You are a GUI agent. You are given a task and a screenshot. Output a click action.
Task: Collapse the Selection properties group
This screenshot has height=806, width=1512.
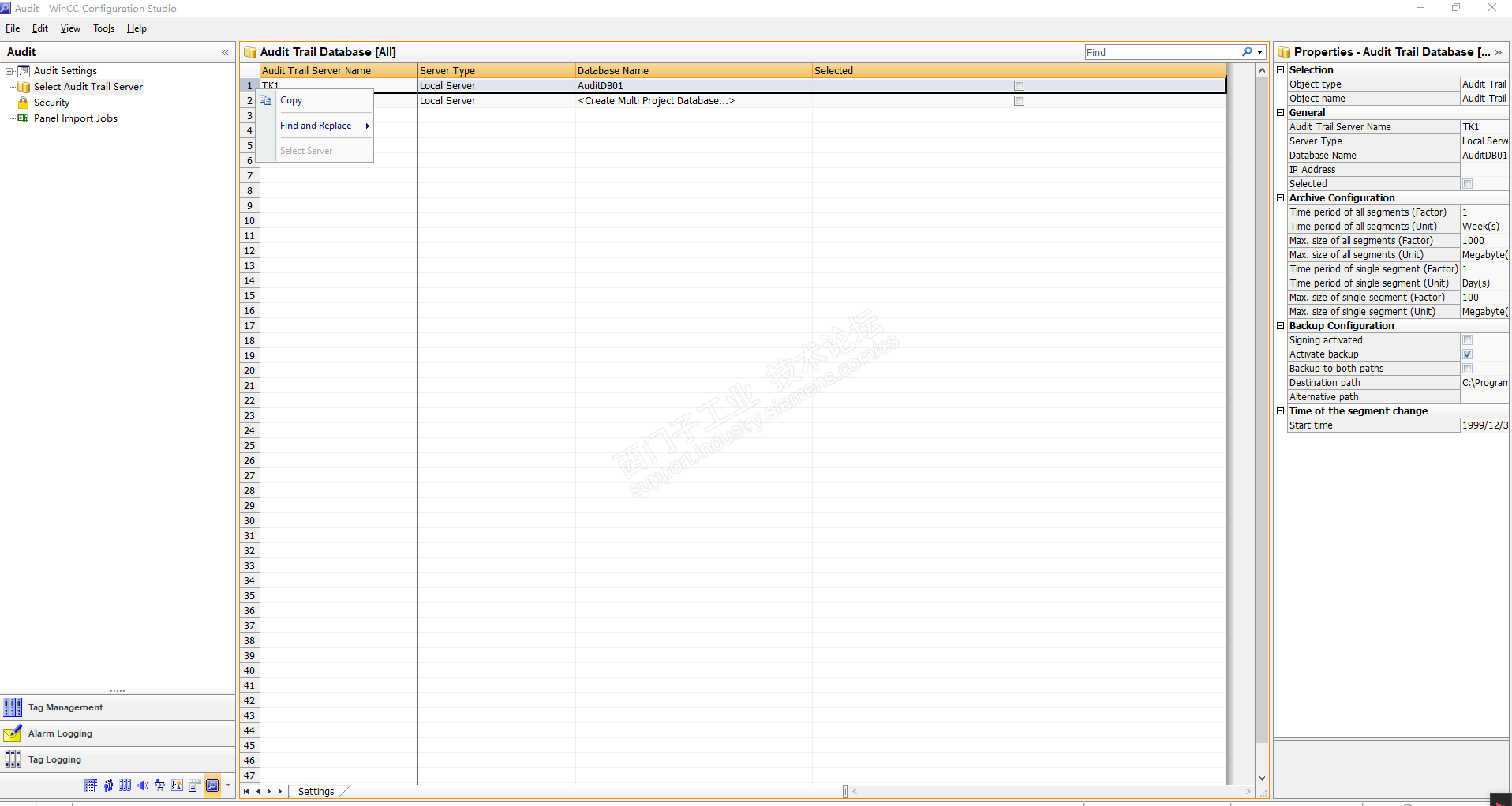(1281, 69)
